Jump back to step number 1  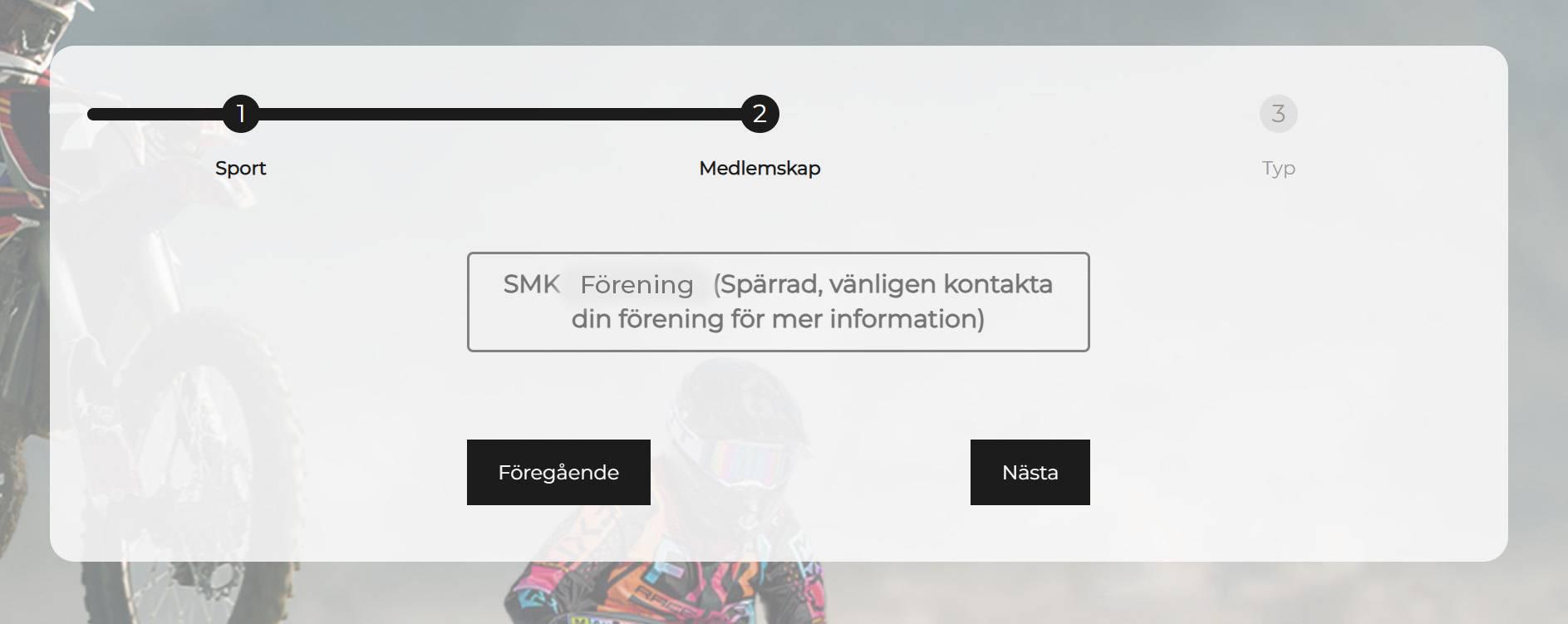pos(241,114)
